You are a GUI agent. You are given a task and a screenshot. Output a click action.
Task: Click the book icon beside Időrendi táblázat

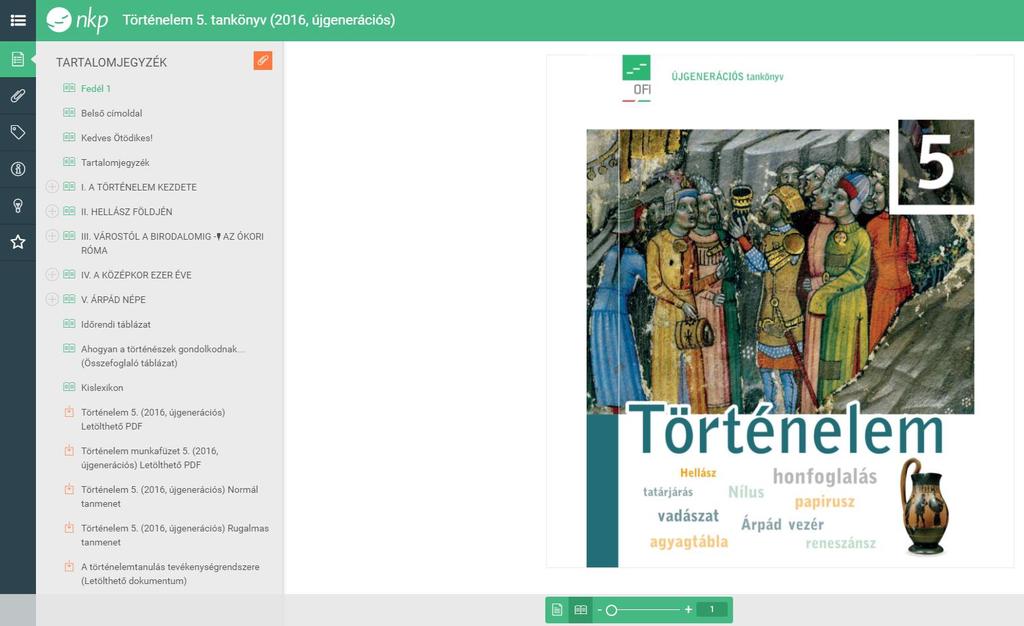[x=69, y=324]
